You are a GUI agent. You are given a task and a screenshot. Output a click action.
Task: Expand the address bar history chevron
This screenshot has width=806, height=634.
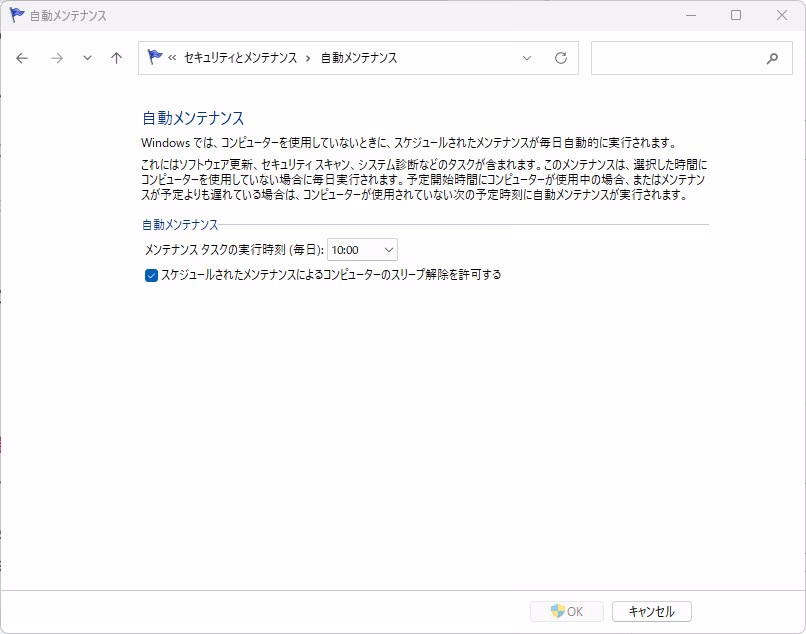(x=527, y=58)
